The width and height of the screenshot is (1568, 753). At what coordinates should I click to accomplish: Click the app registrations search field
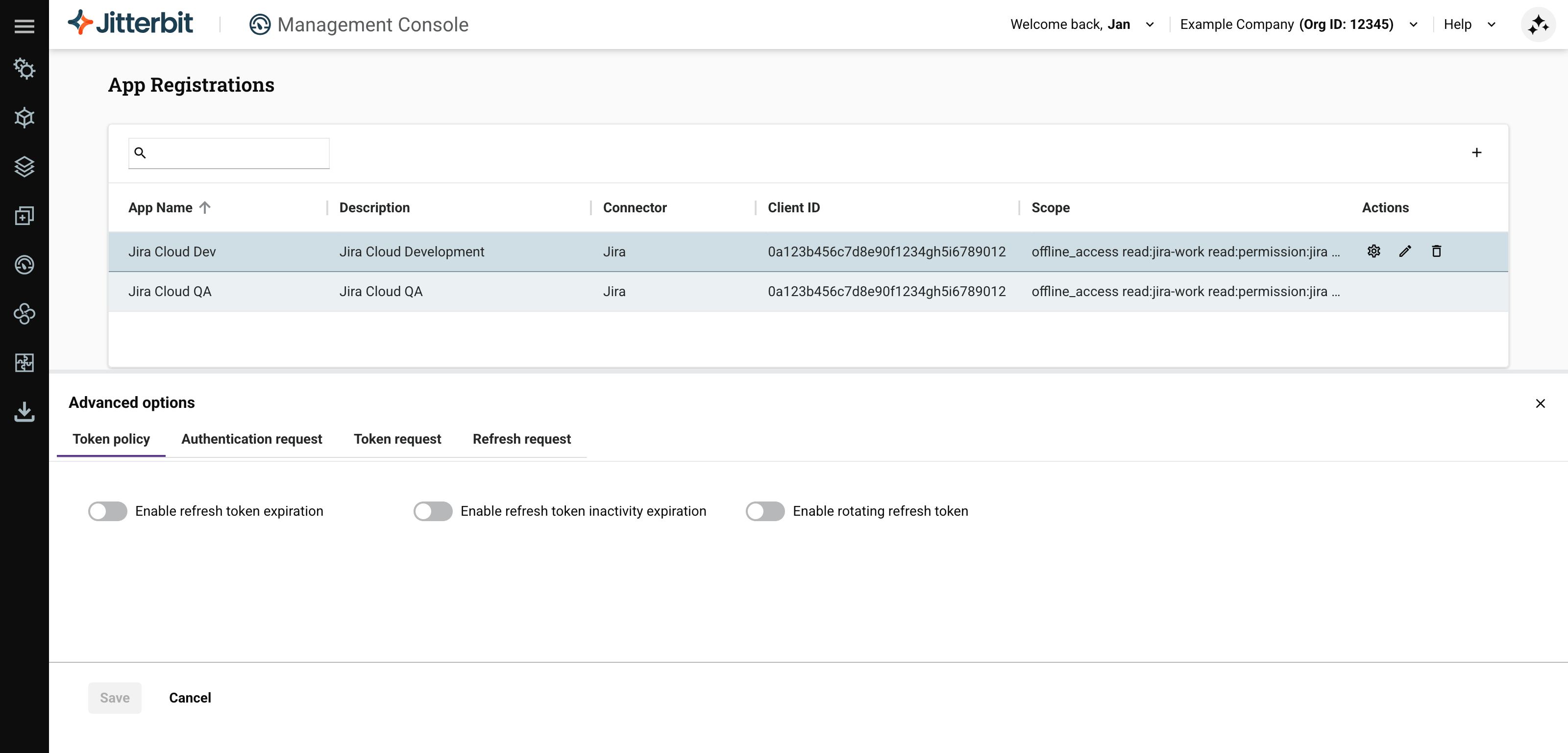tap(237, 153)
